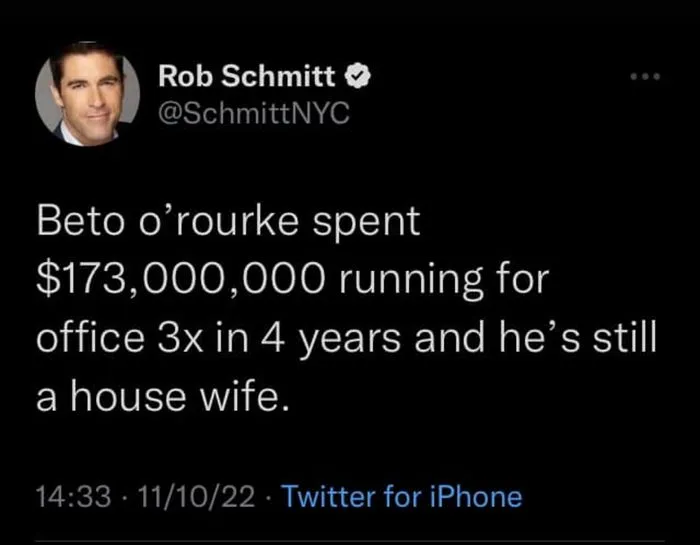Screen dimensions: 700x545
Task: Click "a house wife." tweet line
Action: click(164, 398)
